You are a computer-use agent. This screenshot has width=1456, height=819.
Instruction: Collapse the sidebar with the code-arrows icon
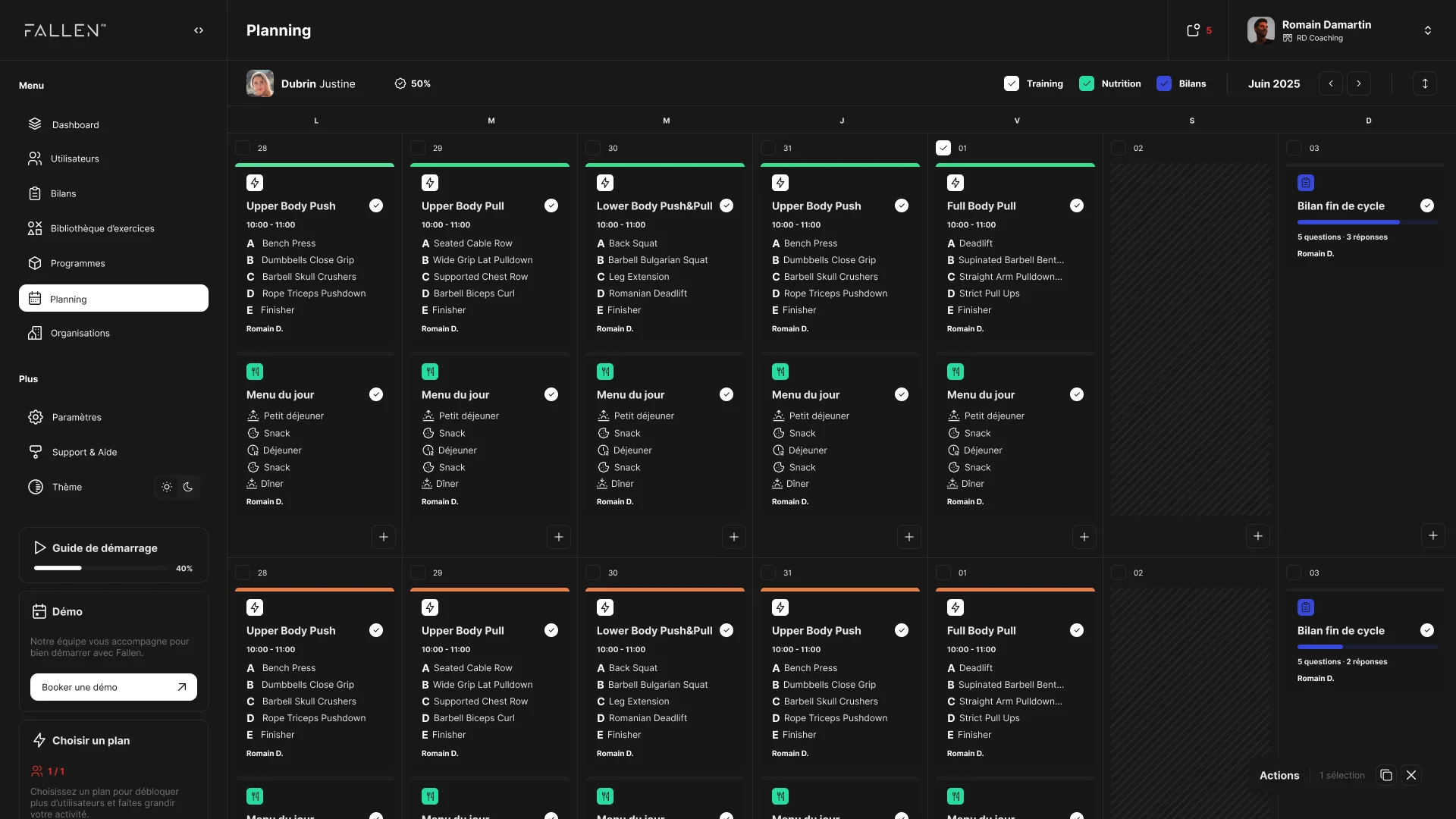[199, 30]
